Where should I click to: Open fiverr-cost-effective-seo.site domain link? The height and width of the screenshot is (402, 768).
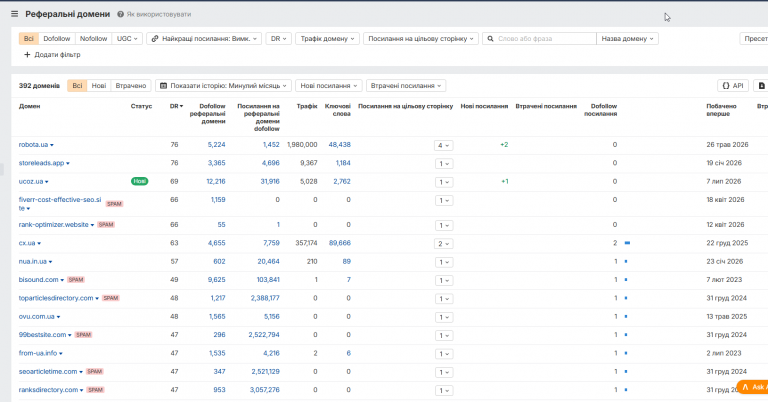pyautogui.click(x=60, y=204)
